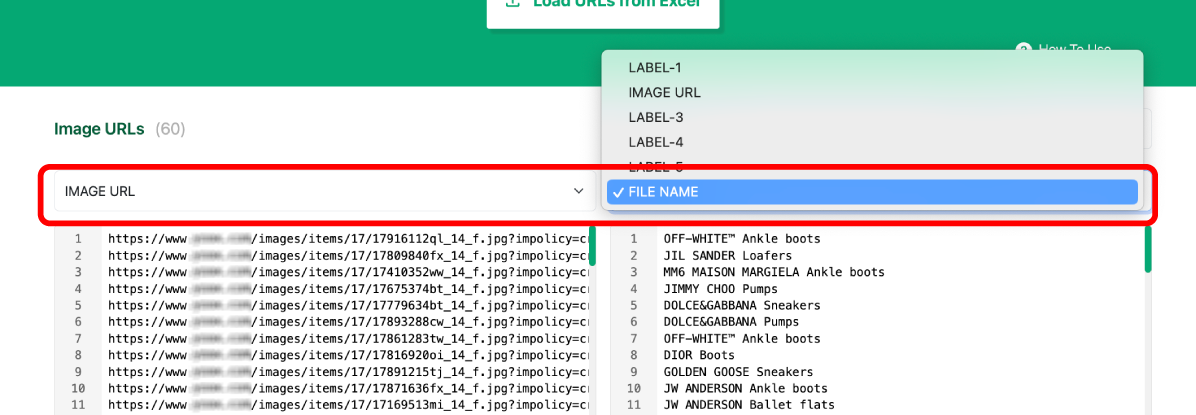This screenshot has width=1196, height=415.
Task: Click the green scrollbar of the file names list
Action: [x=1147, y=249]
